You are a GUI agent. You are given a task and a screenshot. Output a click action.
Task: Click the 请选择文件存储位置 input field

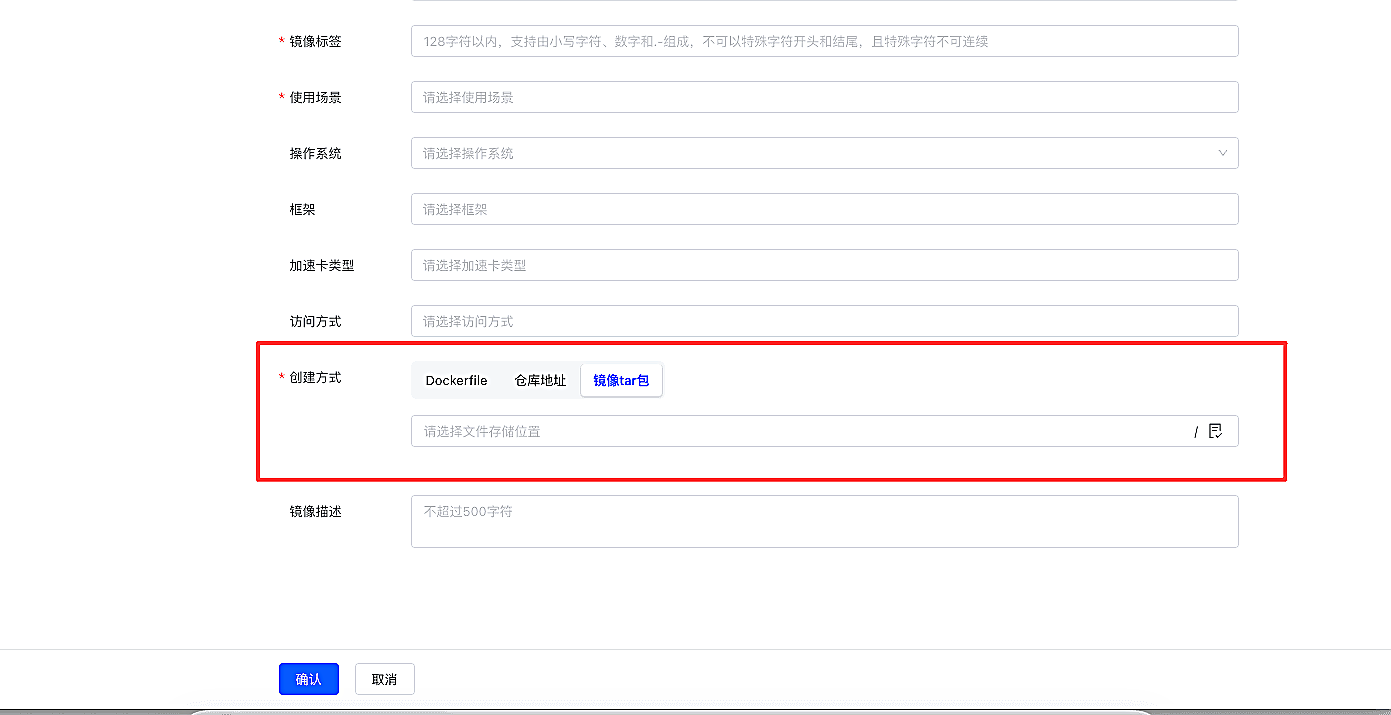click(824, 431)
